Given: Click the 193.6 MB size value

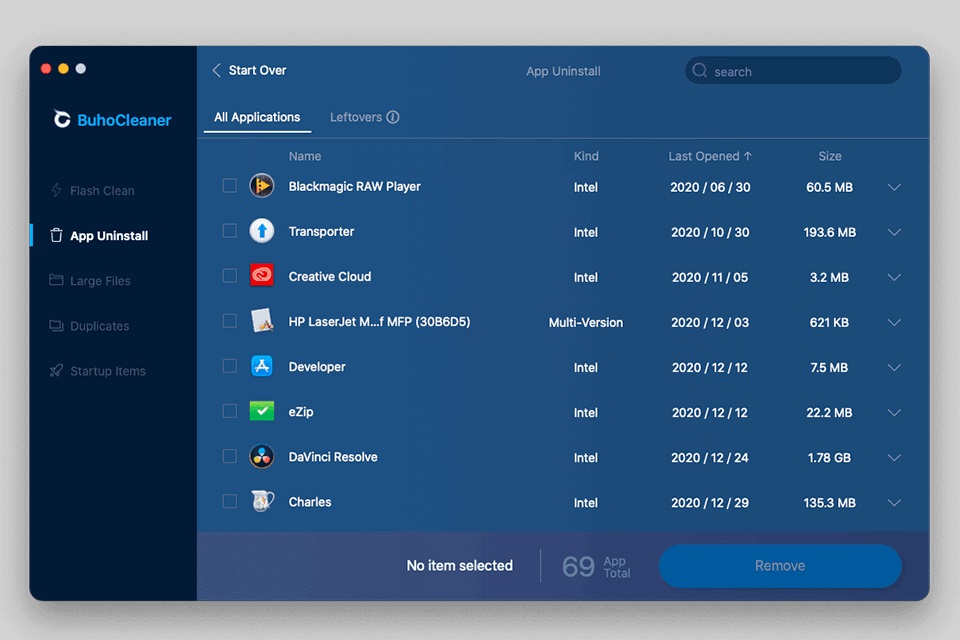Looking at the screenshot, I should [x=830, y=232].
